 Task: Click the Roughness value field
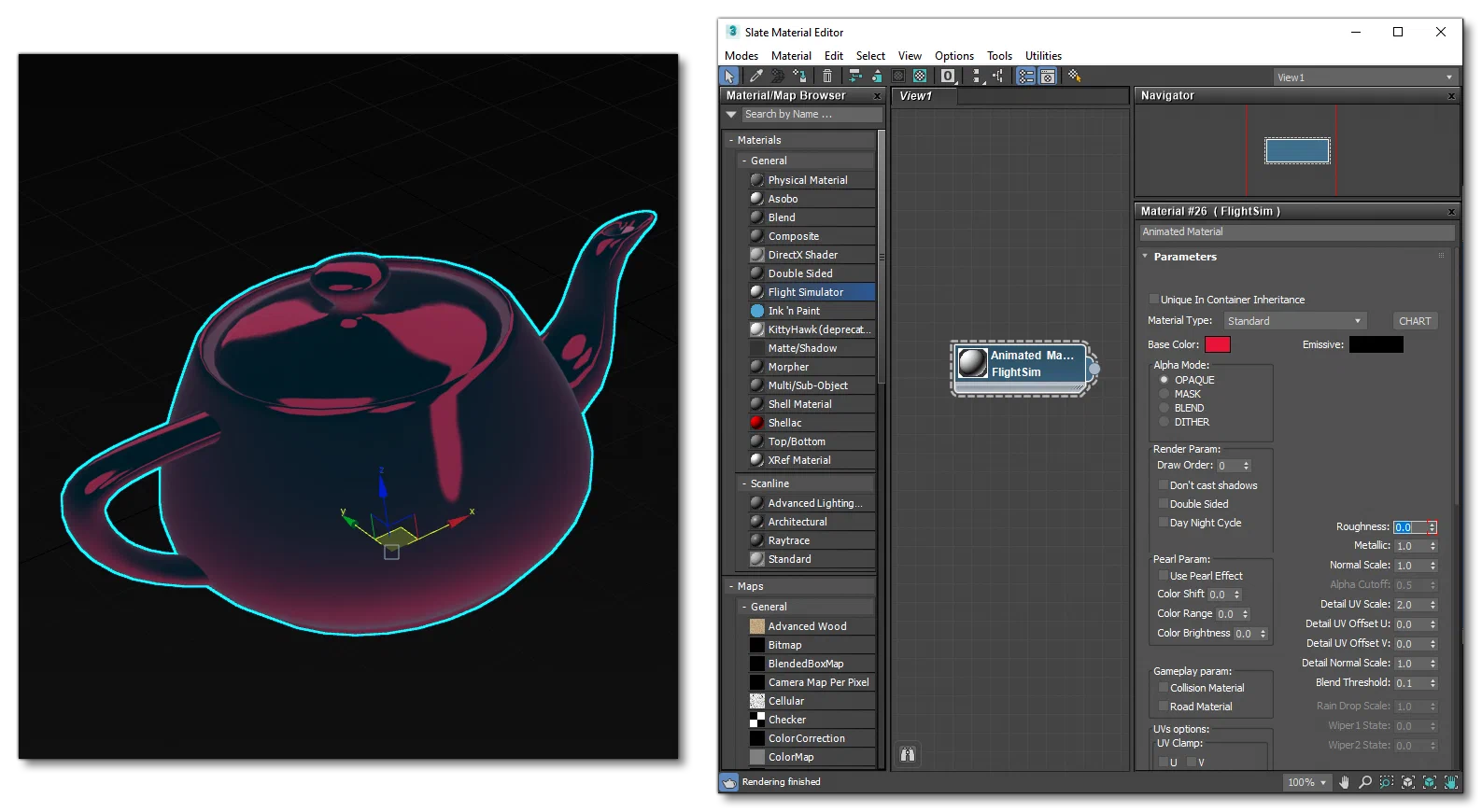coord(1410,527)
